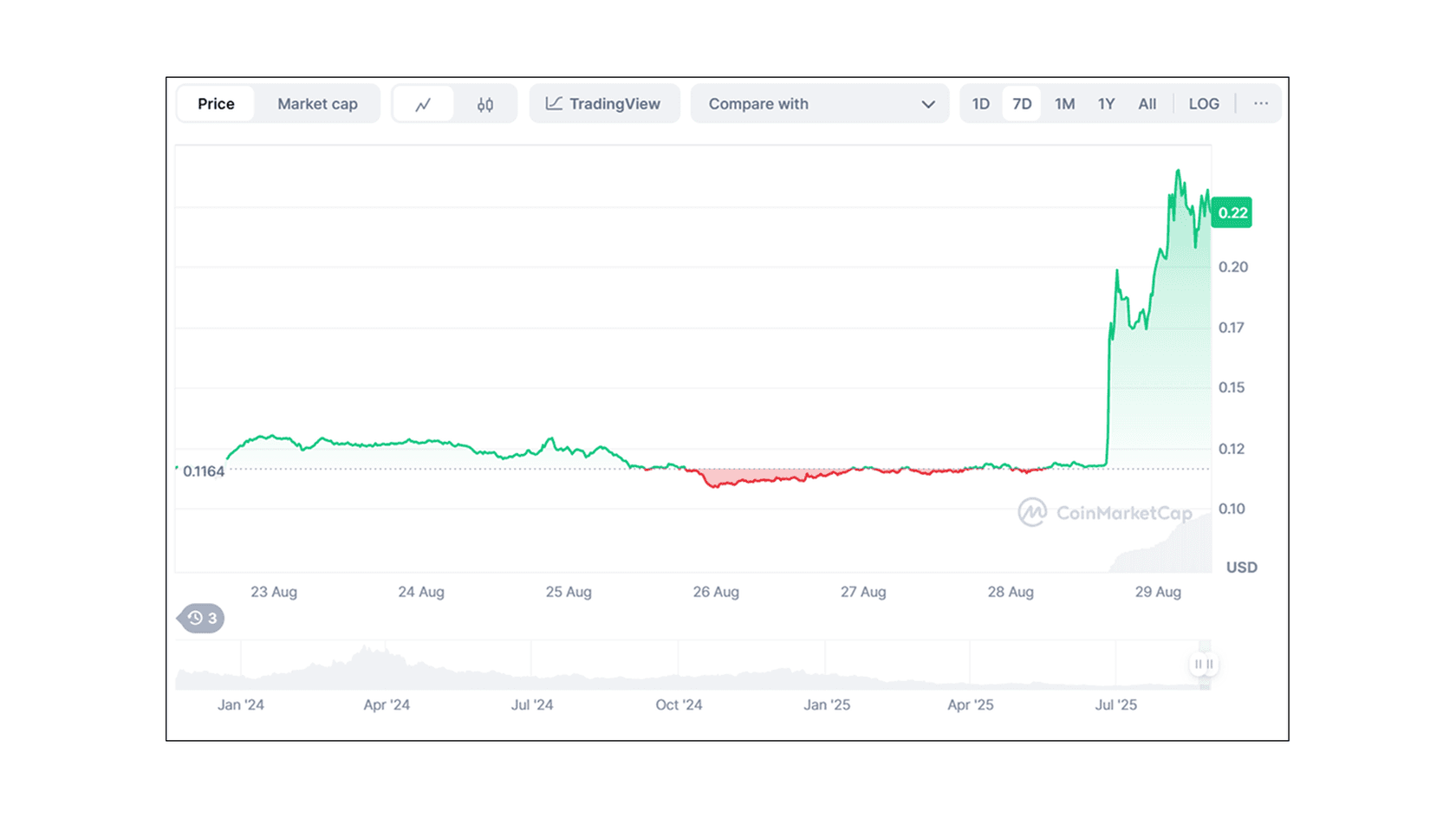Click the 28 Aug date label
1456x818 pixels.
[1011, 592]
